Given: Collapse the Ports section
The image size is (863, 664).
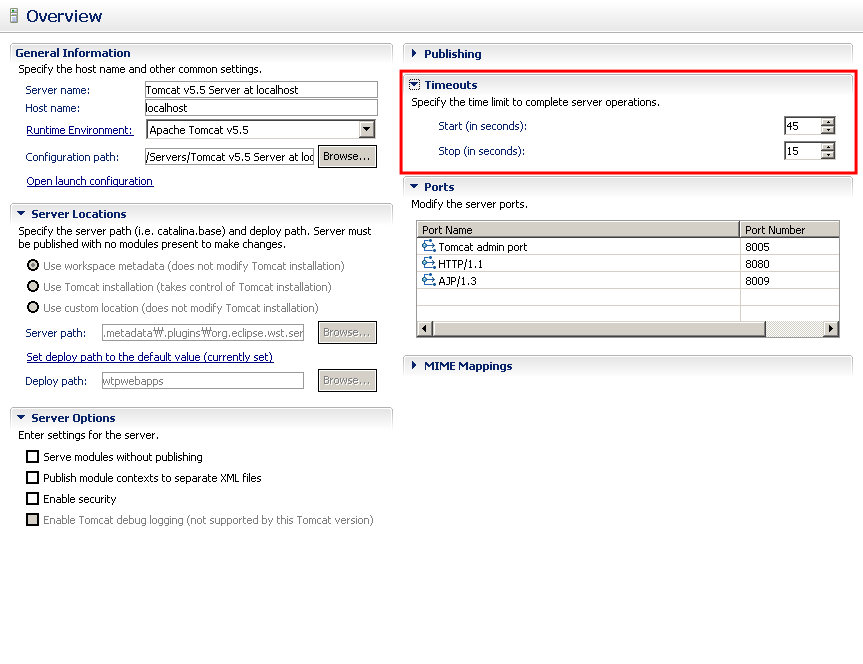Looking at the screenshot, I should click(x=414, y=187).
